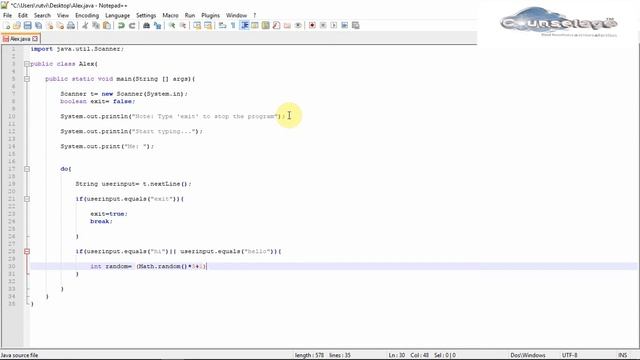Click 'Dos\Windows' line ending in status bar

tap(528, 355)
